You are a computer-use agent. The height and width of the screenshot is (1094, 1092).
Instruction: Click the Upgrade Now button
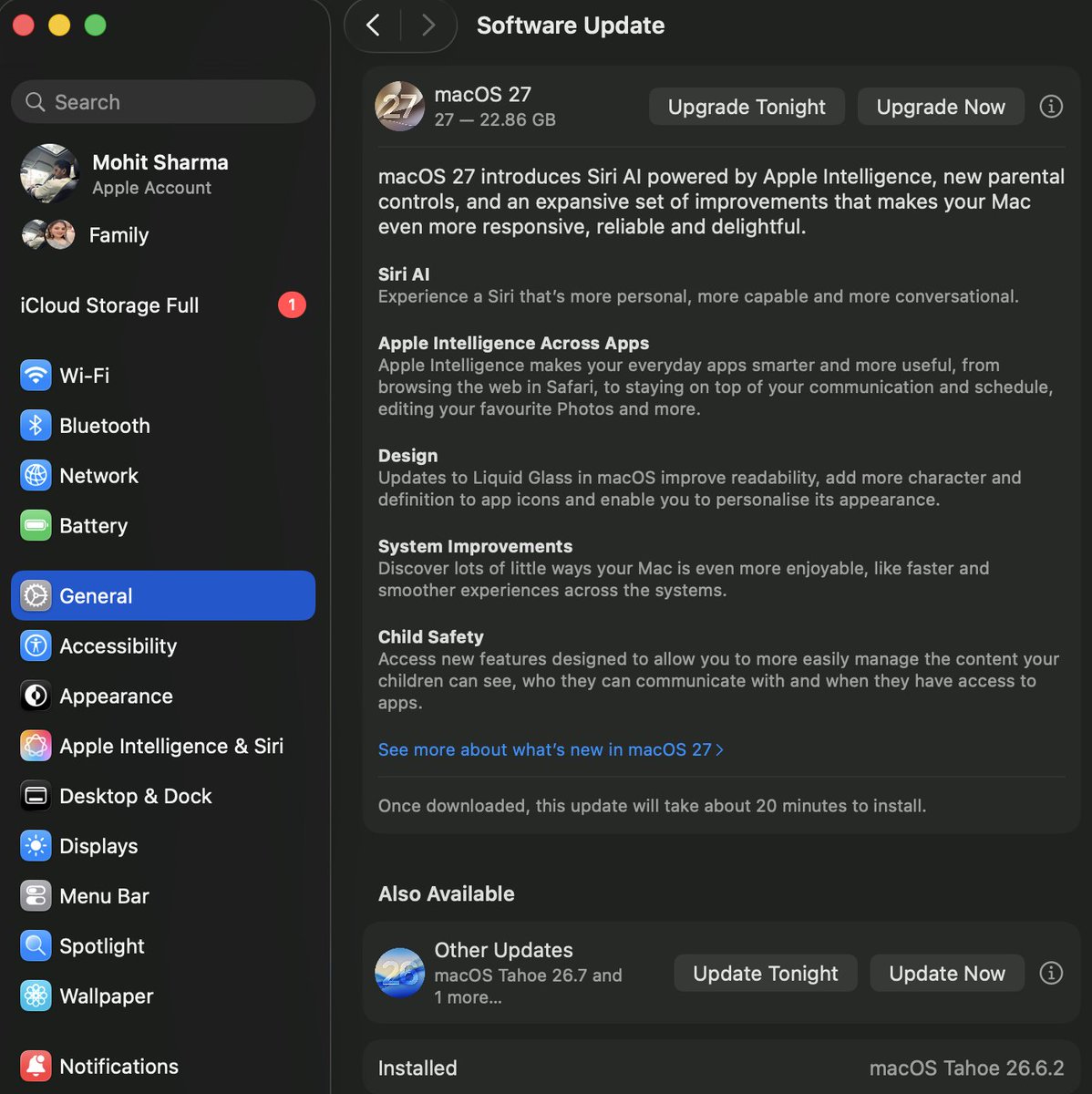pyautogui.click(x=941, y=107)
